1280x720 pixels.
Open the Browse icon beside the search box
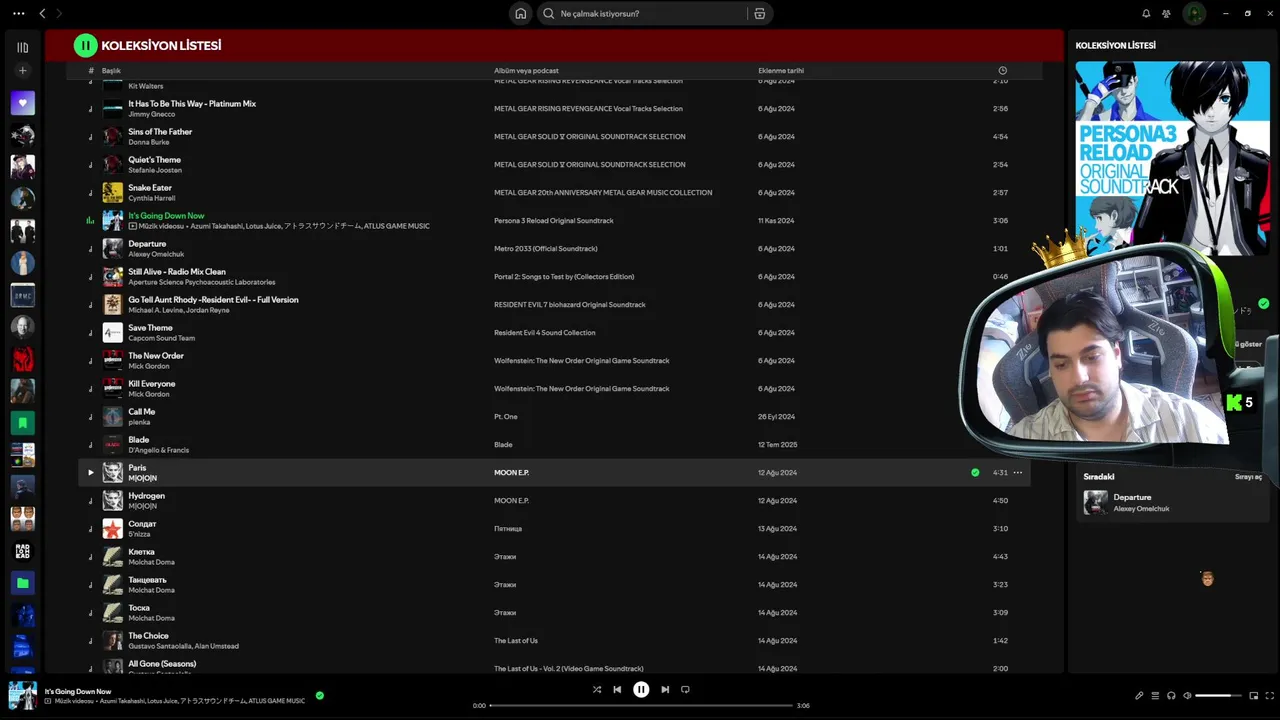(x=760, y=13)
